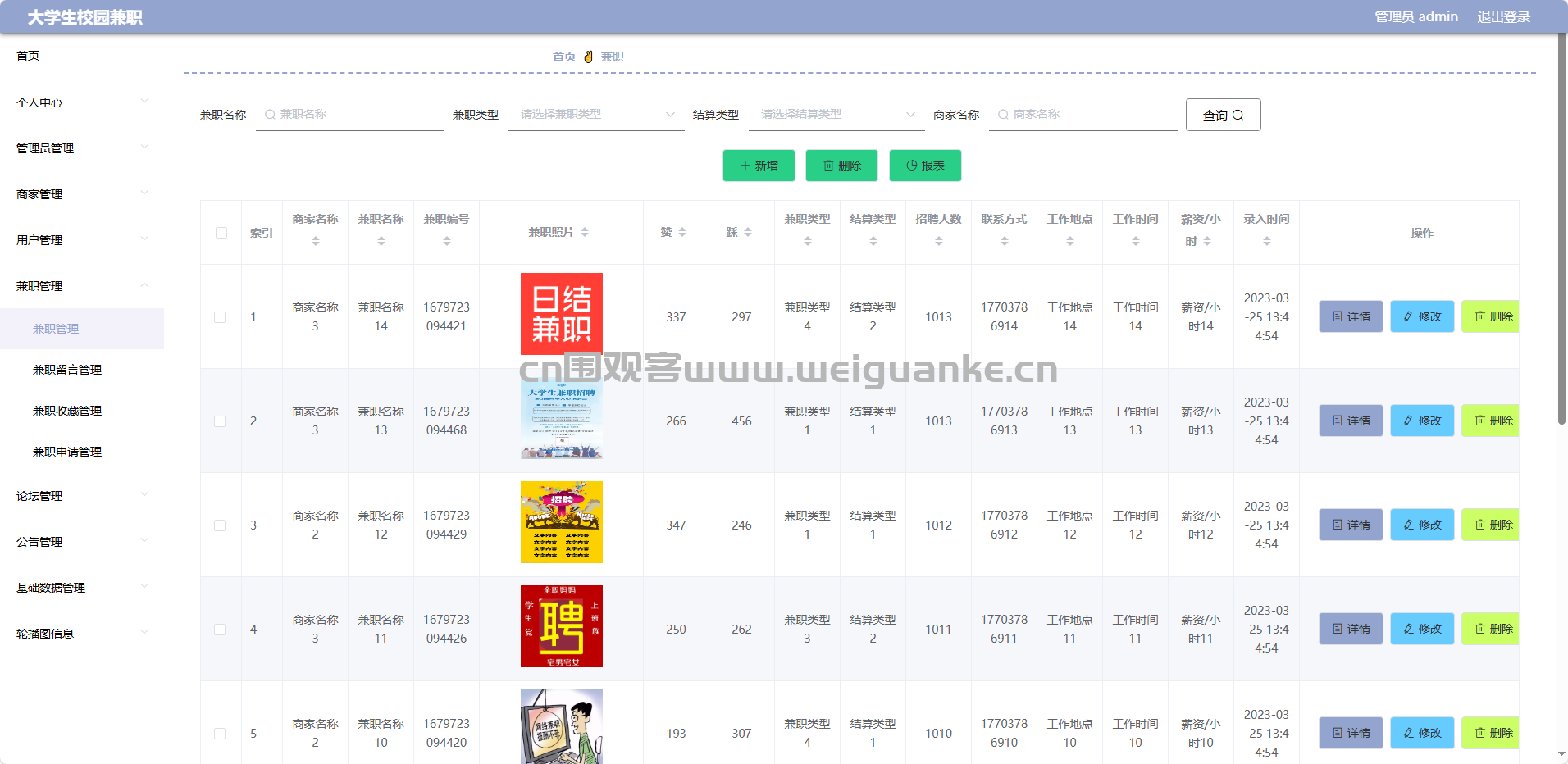Select 兼职管理 submenu item
Image resolution: width=1568 pixels, height=764 pixels.
click(x=82, y=329)
